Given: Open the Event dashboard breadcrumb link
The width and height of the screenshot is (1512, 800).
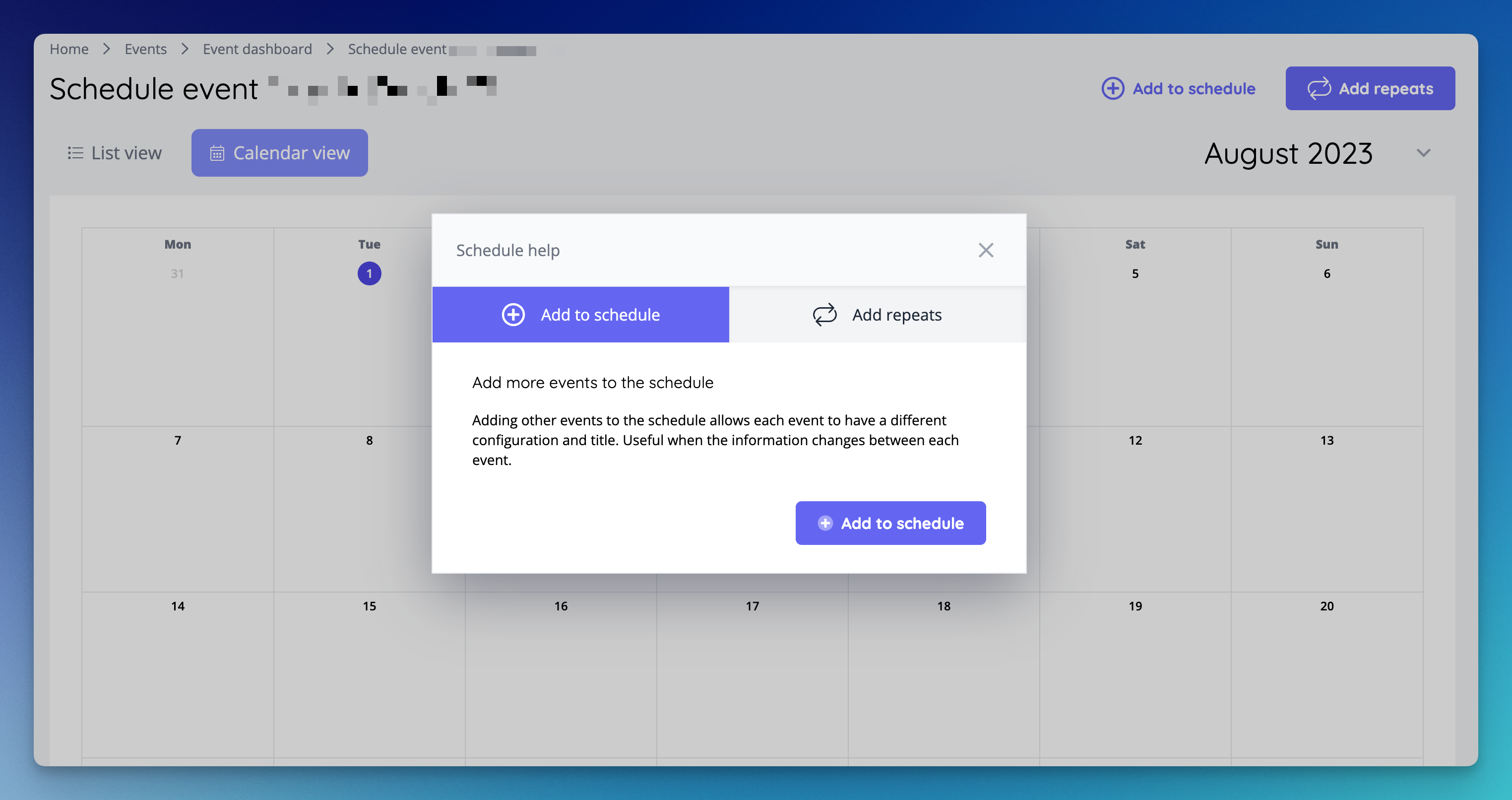Looking at the screenshot, I should [x=256, y=49].
